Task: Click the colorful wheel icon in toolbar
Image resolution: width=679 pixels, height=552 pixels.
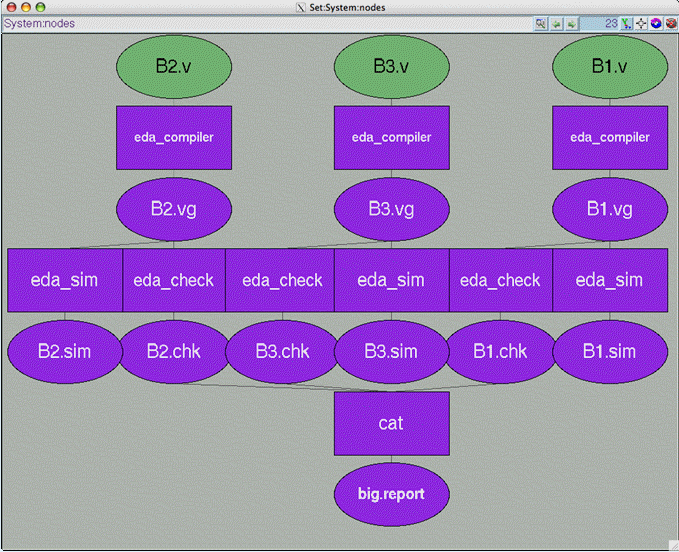Action: (x=656, y=23)
